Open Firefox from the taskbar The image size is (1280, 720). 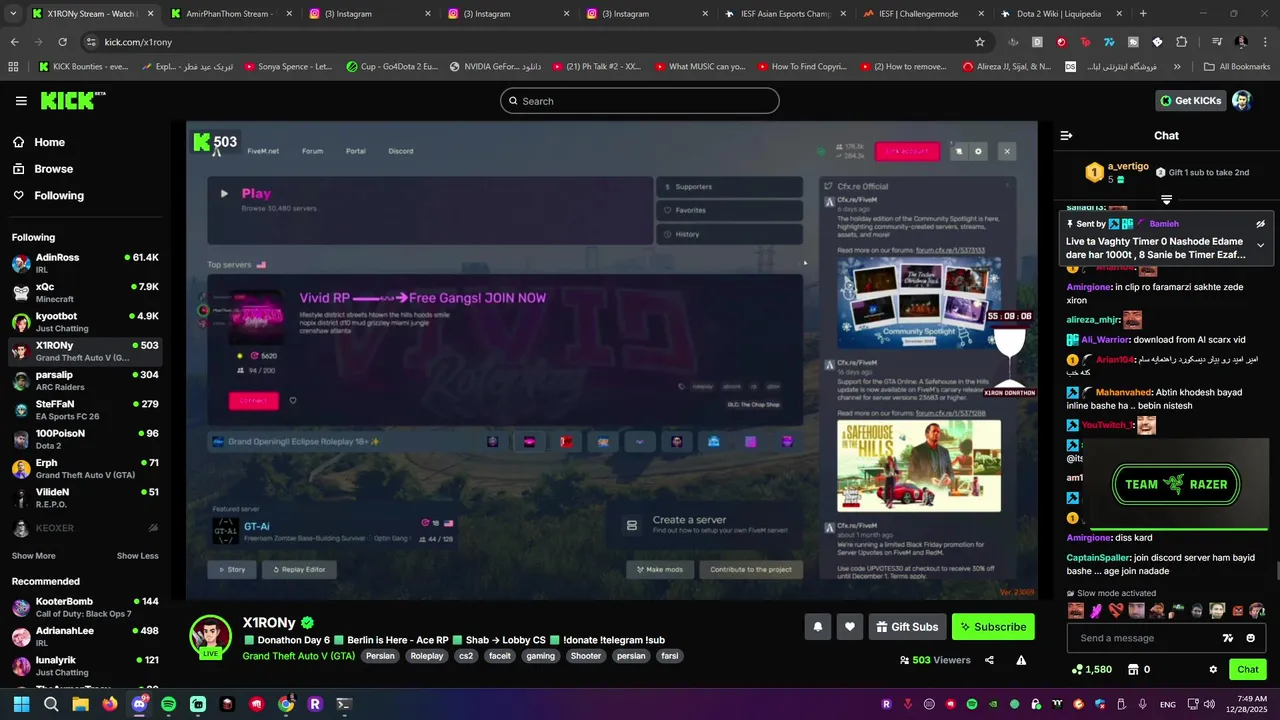pos(110,704)
